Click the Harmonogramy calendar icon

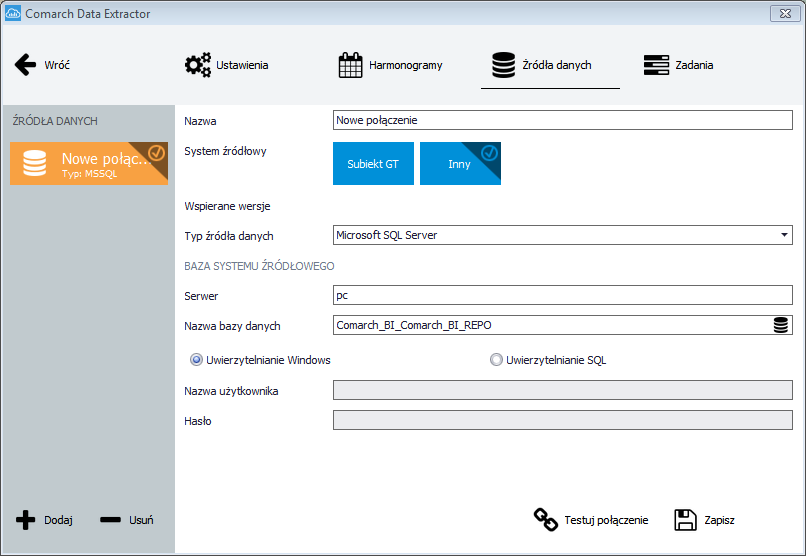tap(351, 65)
